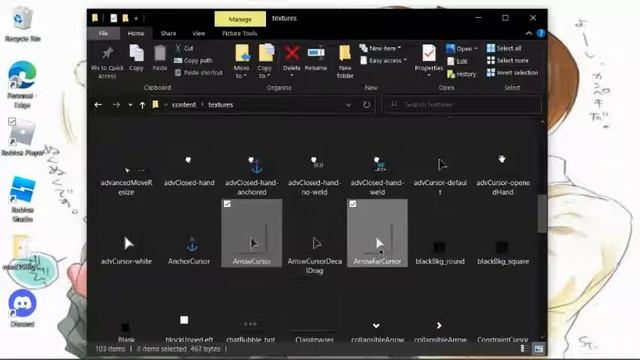Screen dimensions: 640x360
Task: Select the blackBkg_square file
Action: pyautogui.click(x=503, y=251)
